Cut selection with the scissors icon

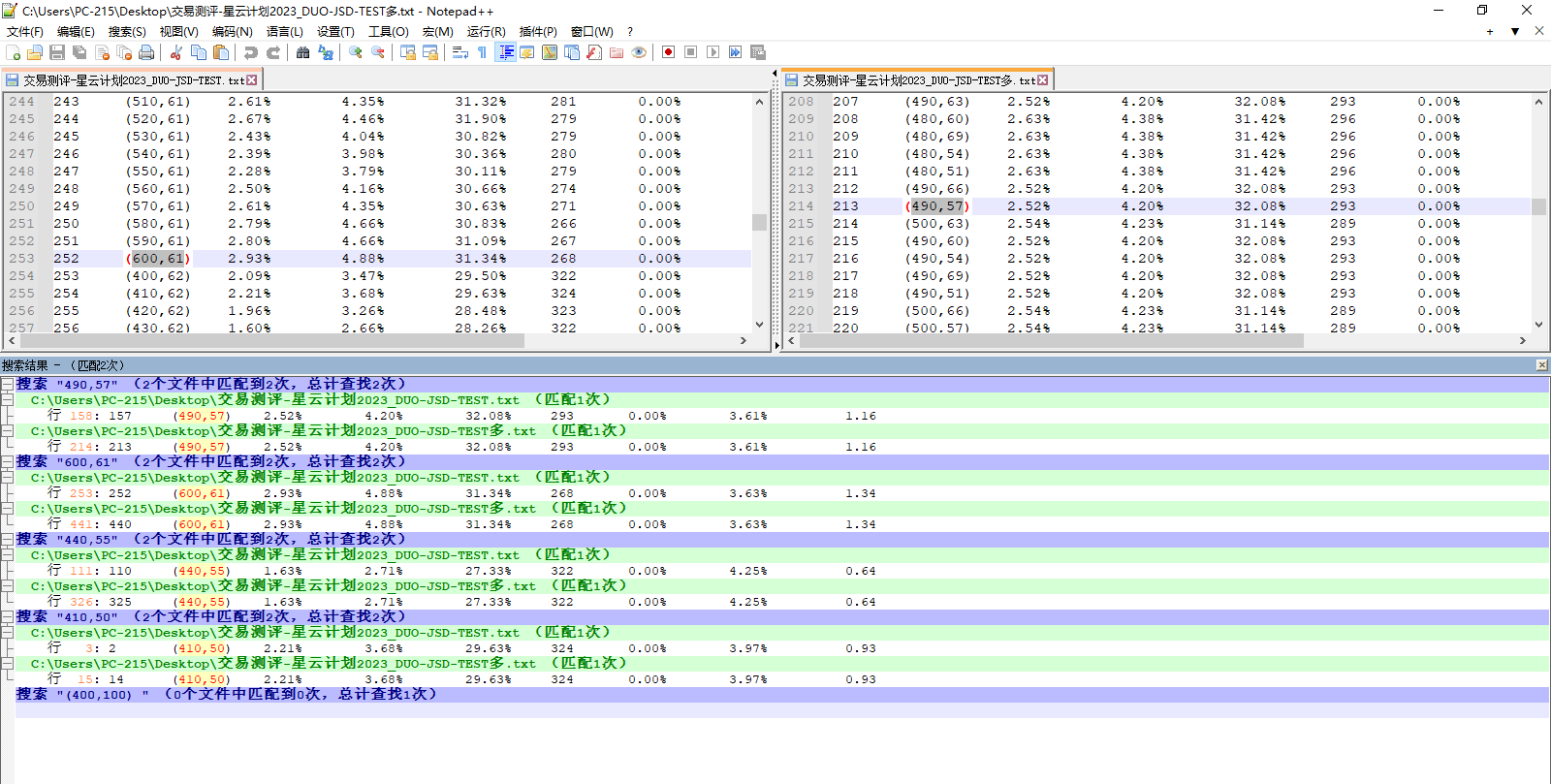tap(176, 52)
